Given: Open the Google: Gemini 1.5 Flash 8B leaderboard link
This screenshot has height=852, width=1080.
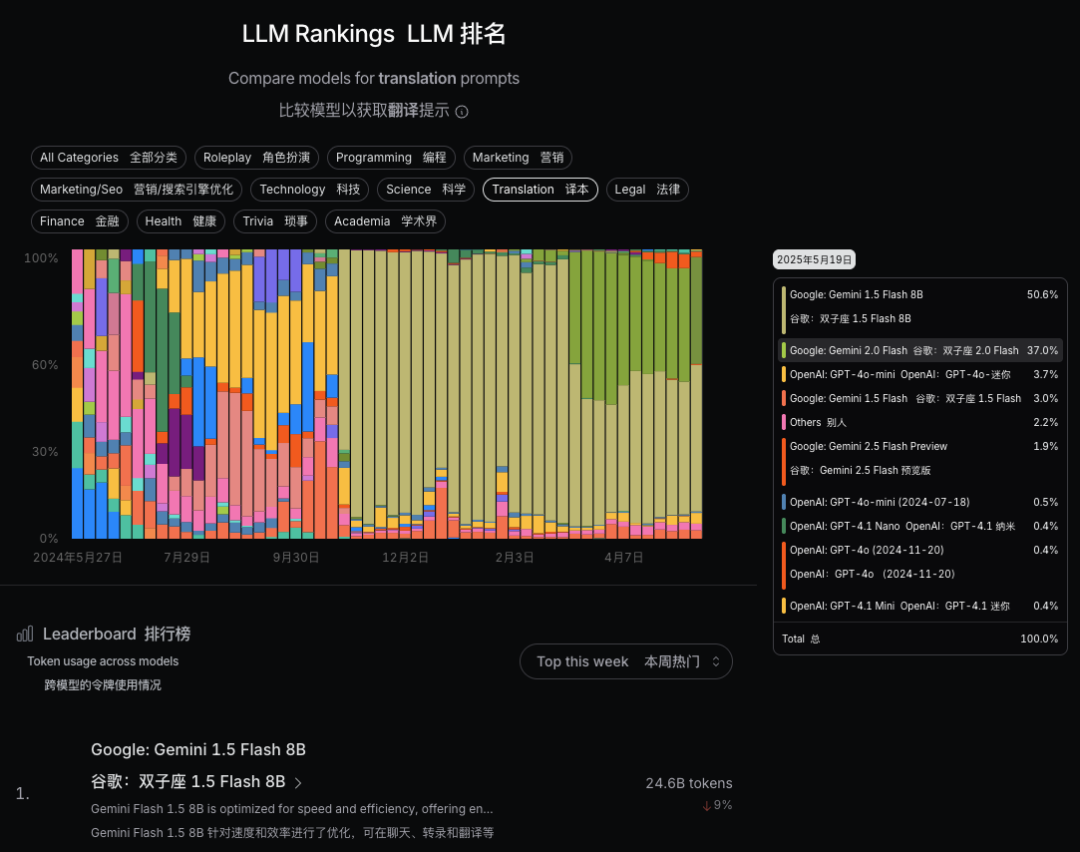Looking at the screenshot, I should (x=198, y=750).
